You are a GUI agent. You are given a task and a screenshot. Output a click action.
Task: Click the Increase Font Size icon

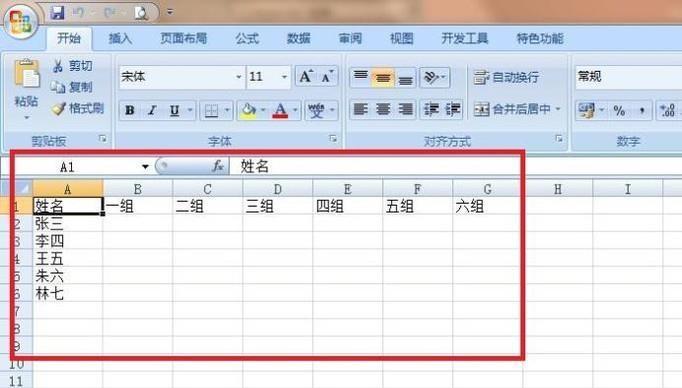pos(306,77)
